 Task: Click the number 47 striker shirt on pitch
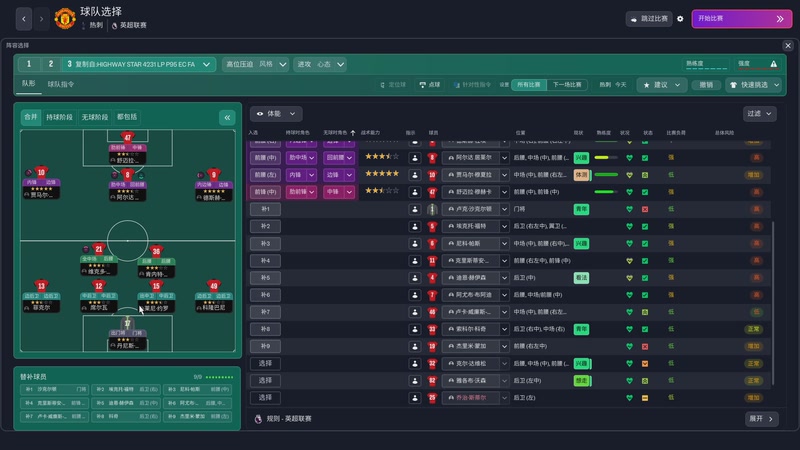pos(128,137)
